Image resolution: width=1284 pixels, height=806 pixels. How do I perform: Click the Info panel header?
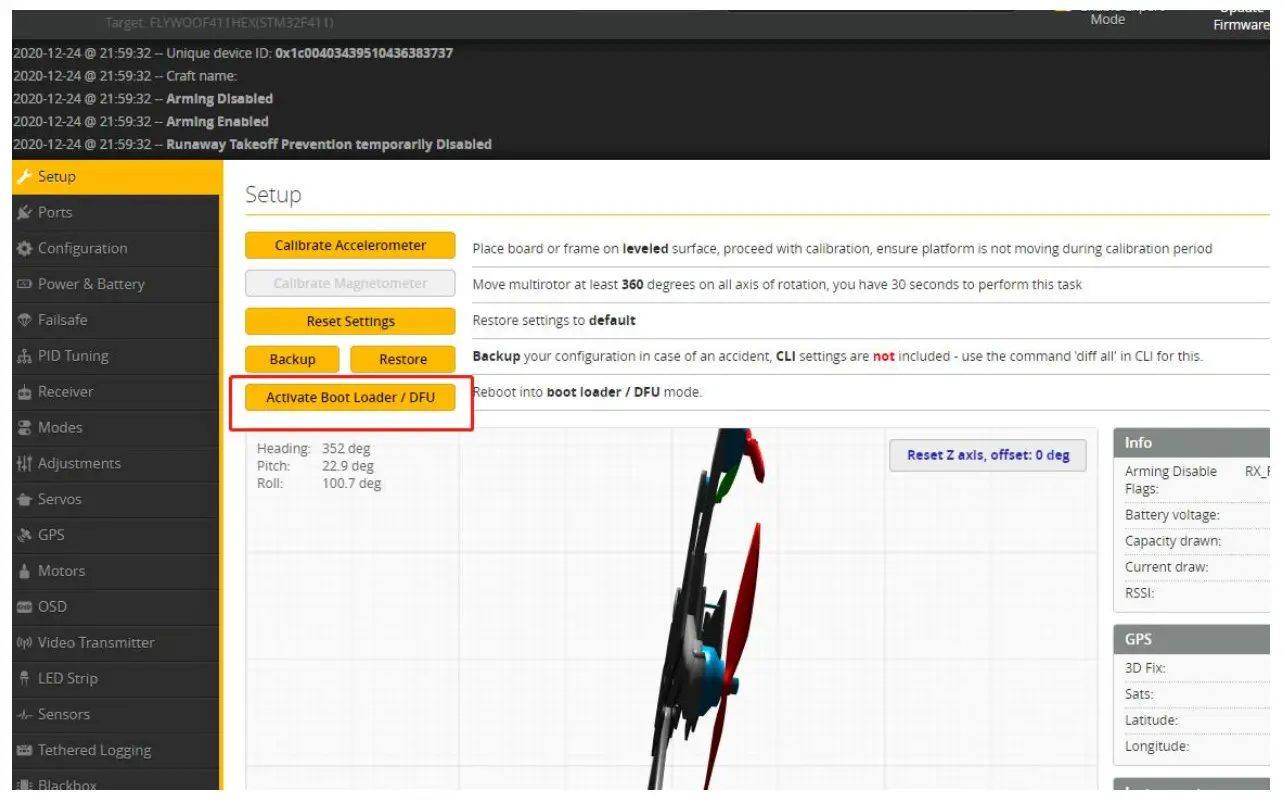click(1191, 443)
